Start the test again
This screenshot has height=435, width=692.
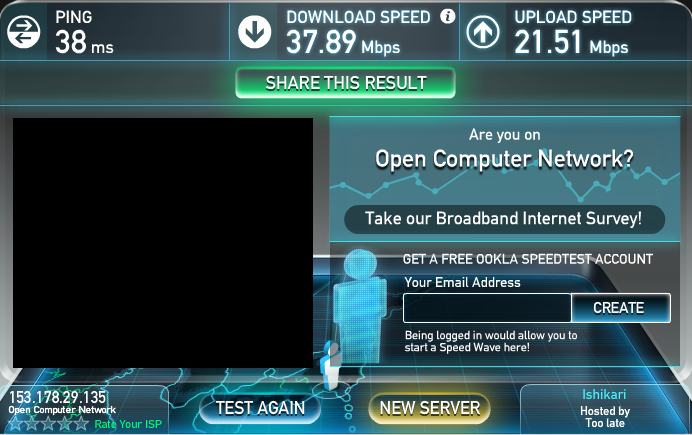pos(260,408)
